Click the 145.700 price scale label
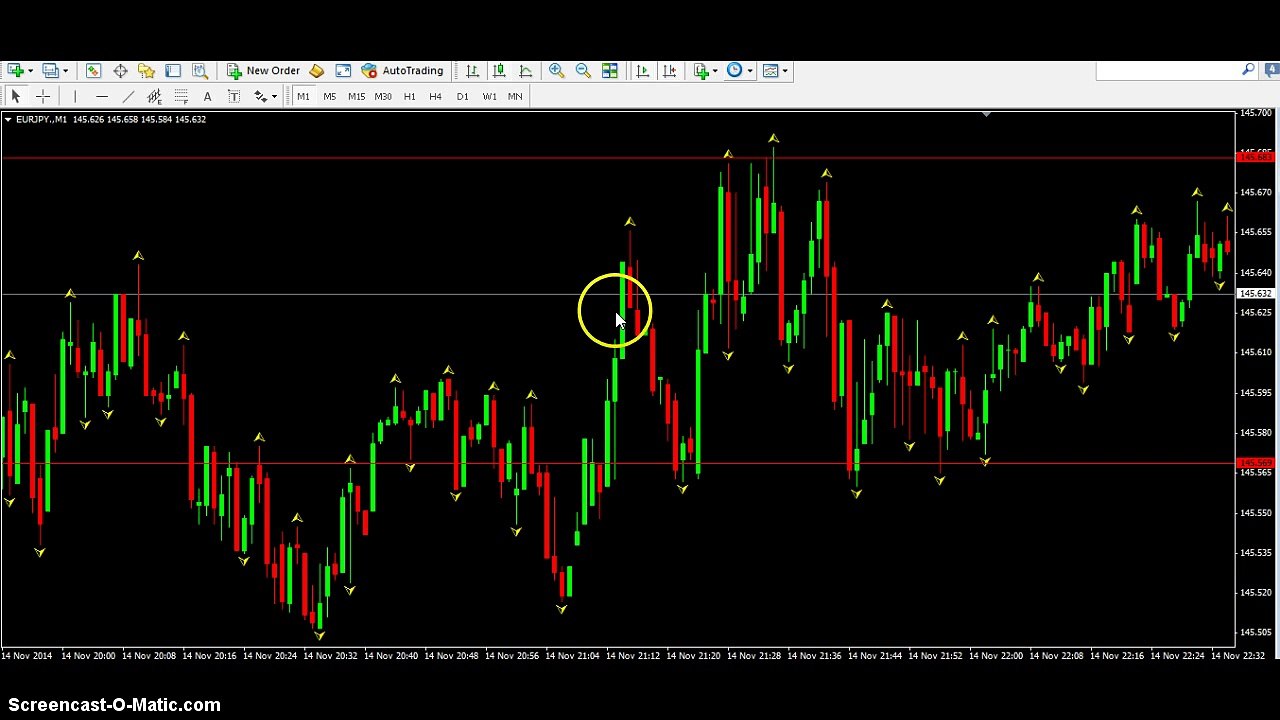Viewport: 1280px width, 720px height. tap(1256, 112)
